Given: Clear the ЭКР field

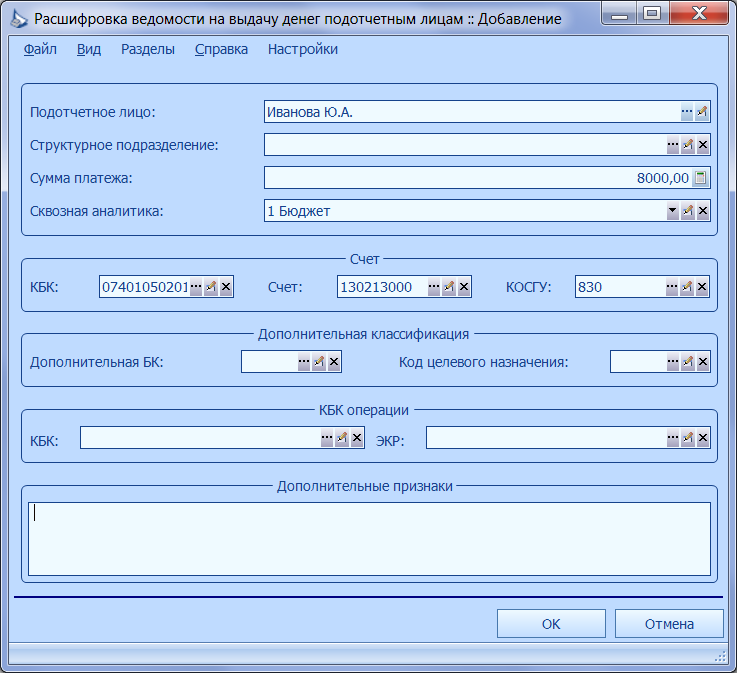Looking at the screenshot, I should click(x=703, y=438).
